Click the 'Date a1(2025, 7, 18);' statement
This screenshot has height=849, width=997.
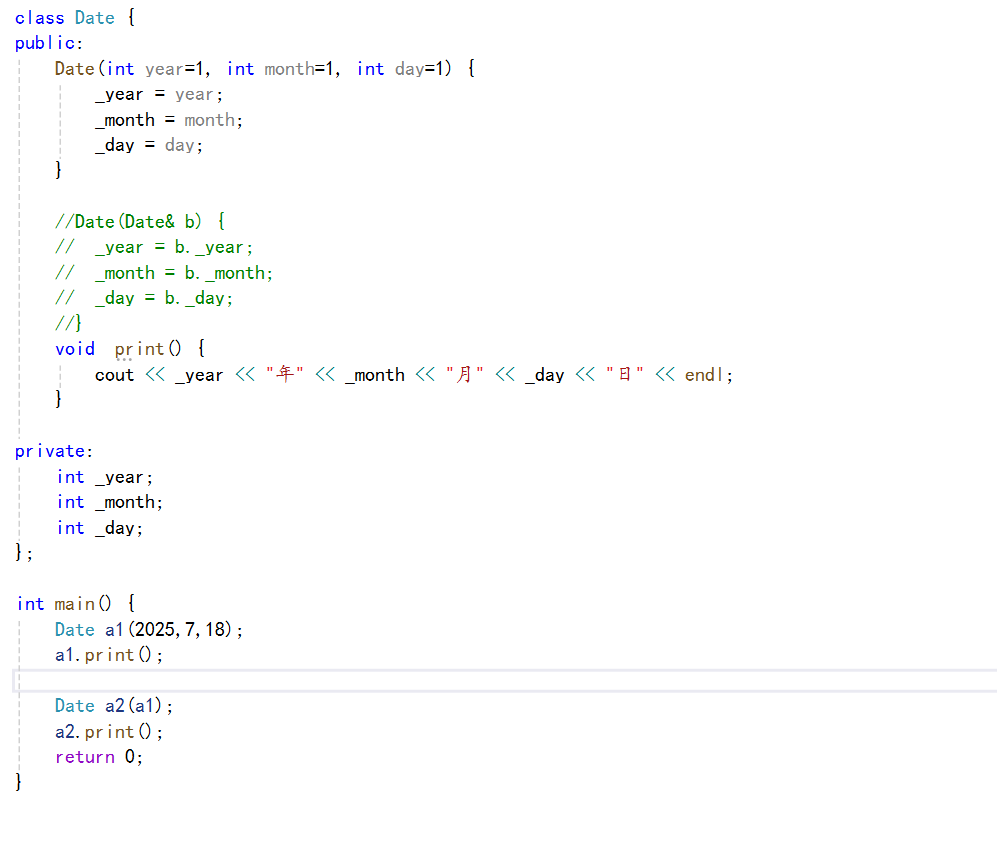[149, 630]
